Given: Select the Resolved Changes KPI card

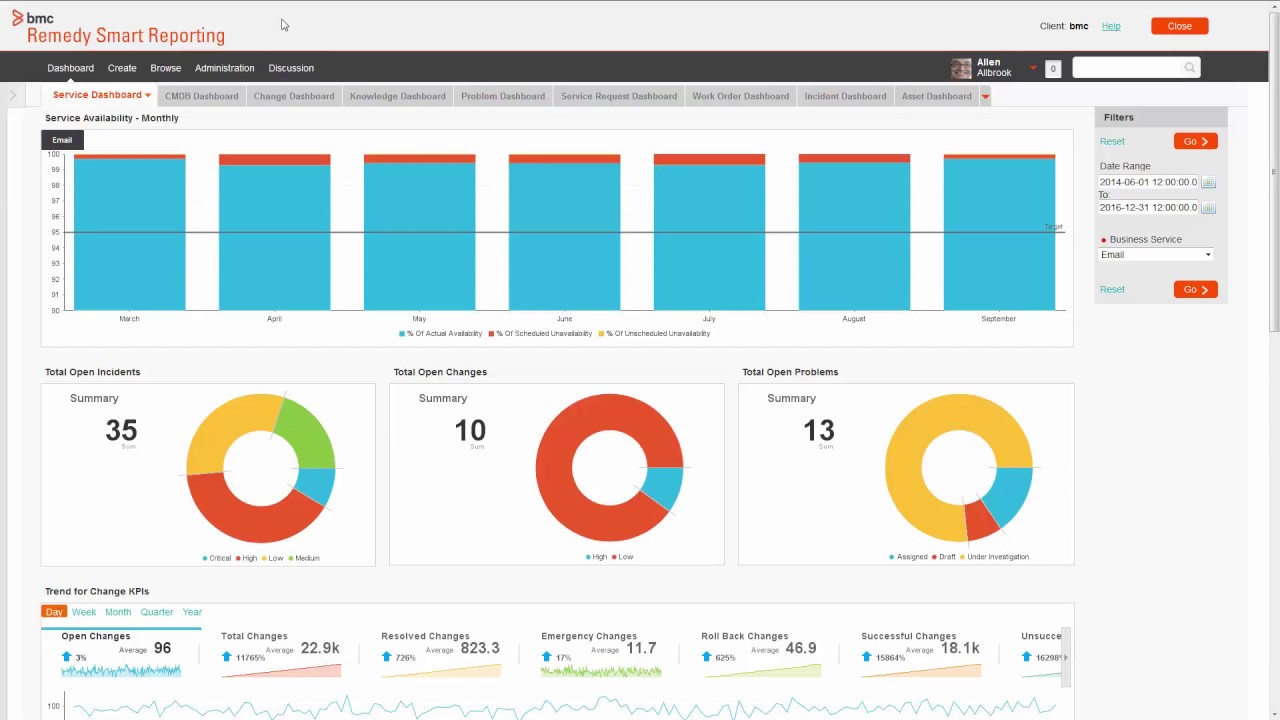Looking at the screenshot, I should (441, 654).
